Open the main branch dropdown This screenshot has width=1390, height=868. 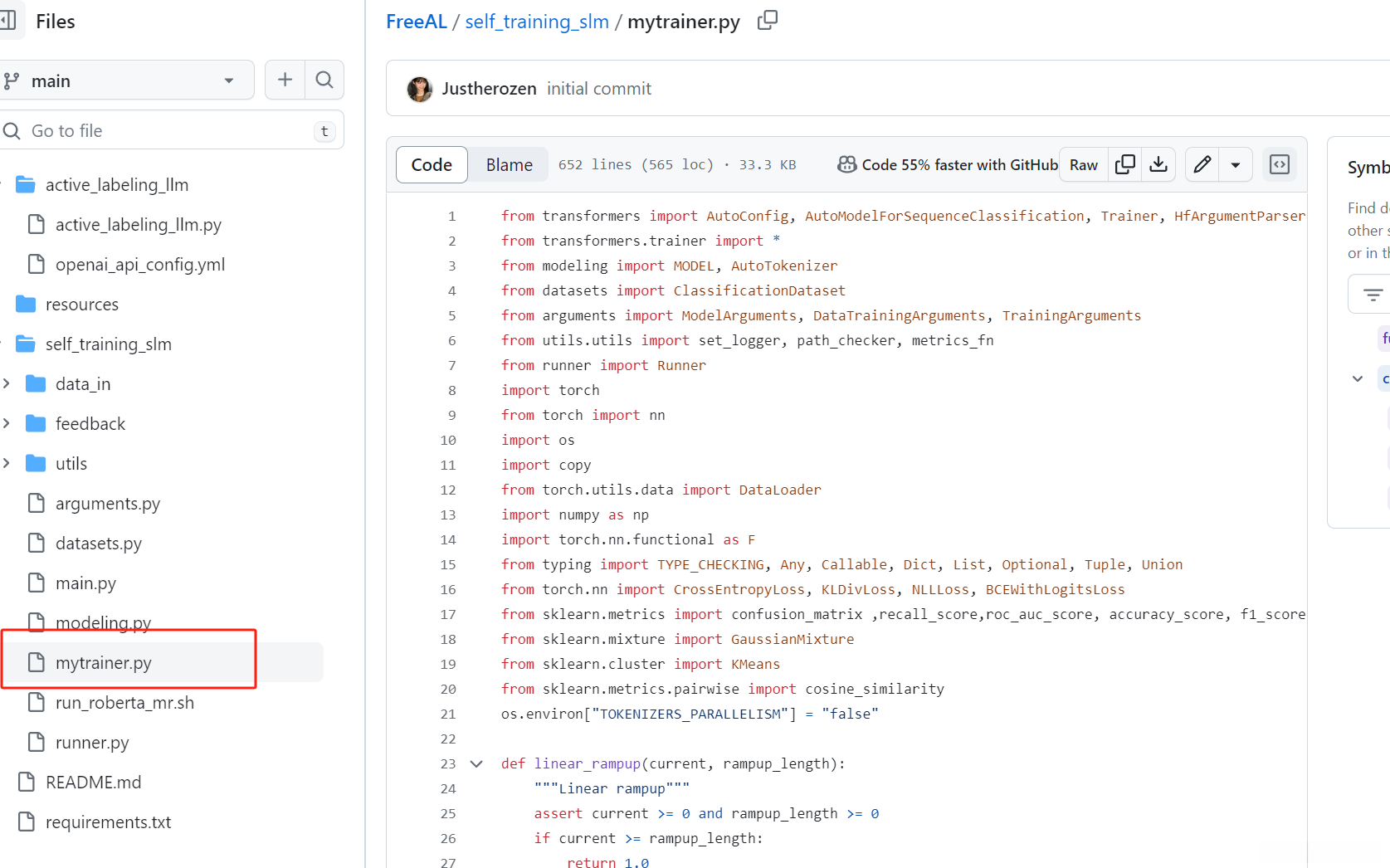pos(124,80)
